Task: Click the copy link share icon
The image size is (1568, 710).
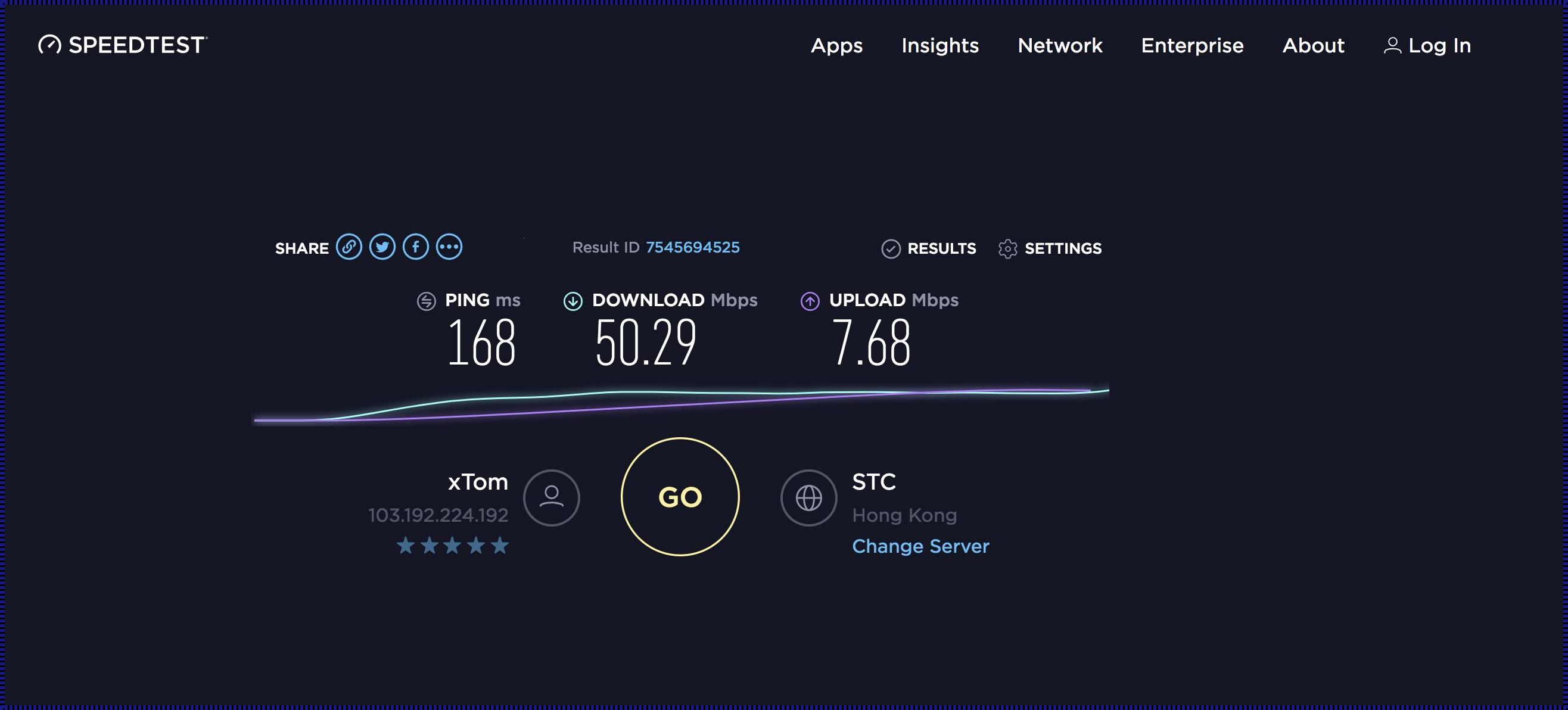Action: coord(349,247)
